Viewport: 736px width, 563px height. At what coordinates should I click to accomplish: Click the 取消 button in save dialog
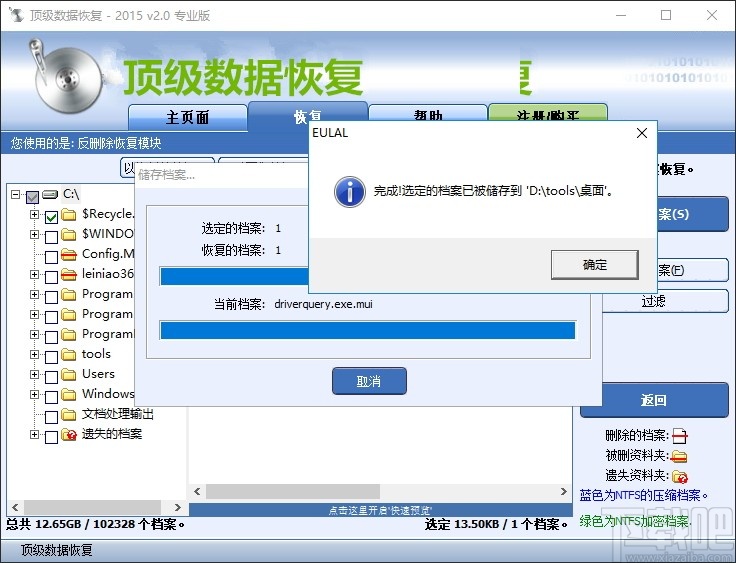pyautogui.click(x=369, y=381)
